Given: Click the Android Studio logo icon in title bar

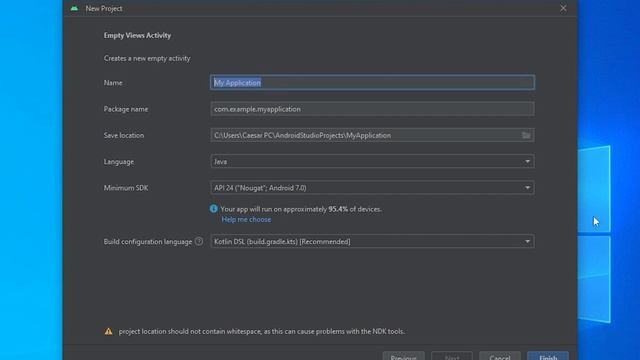Looking at the screenshot, I should (x=74, y=8).
